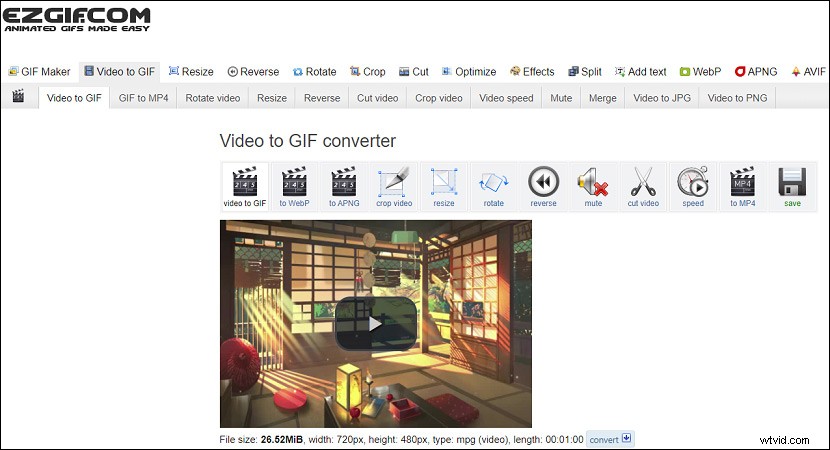This screenshot has width=830, height=450.
Task: Click the Video to GIF converter heading
Action: pyautogui.click(x=308, y=141)
